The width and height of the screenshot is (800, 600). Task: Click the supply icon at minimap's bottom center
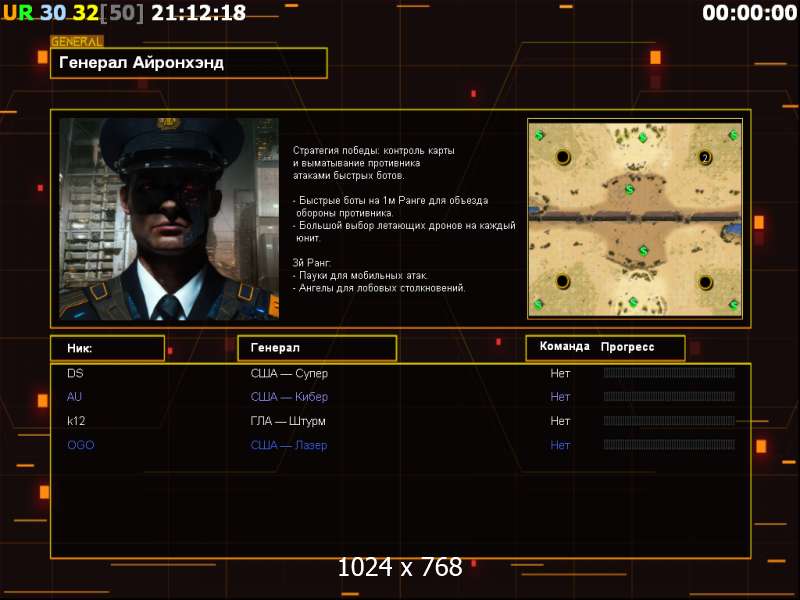pyautogui.click(x=633, y=302)
